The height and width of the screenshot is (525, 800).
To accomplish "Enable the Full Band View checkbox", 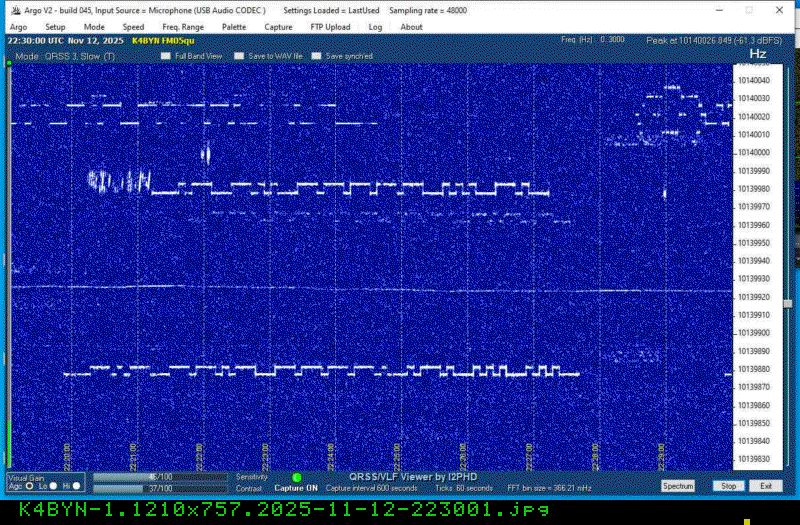I will coord(167,57).
